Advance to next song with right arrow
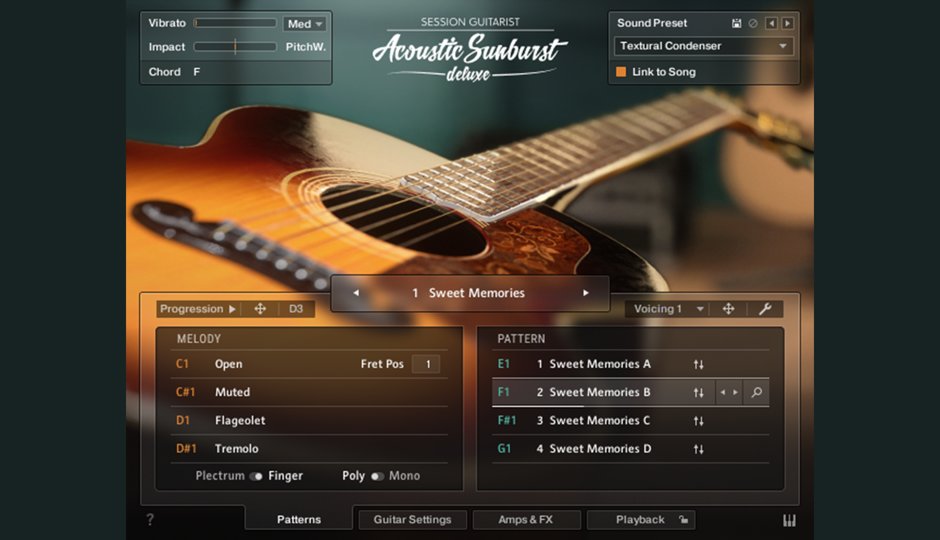940x540 pixels. point(586,293)
